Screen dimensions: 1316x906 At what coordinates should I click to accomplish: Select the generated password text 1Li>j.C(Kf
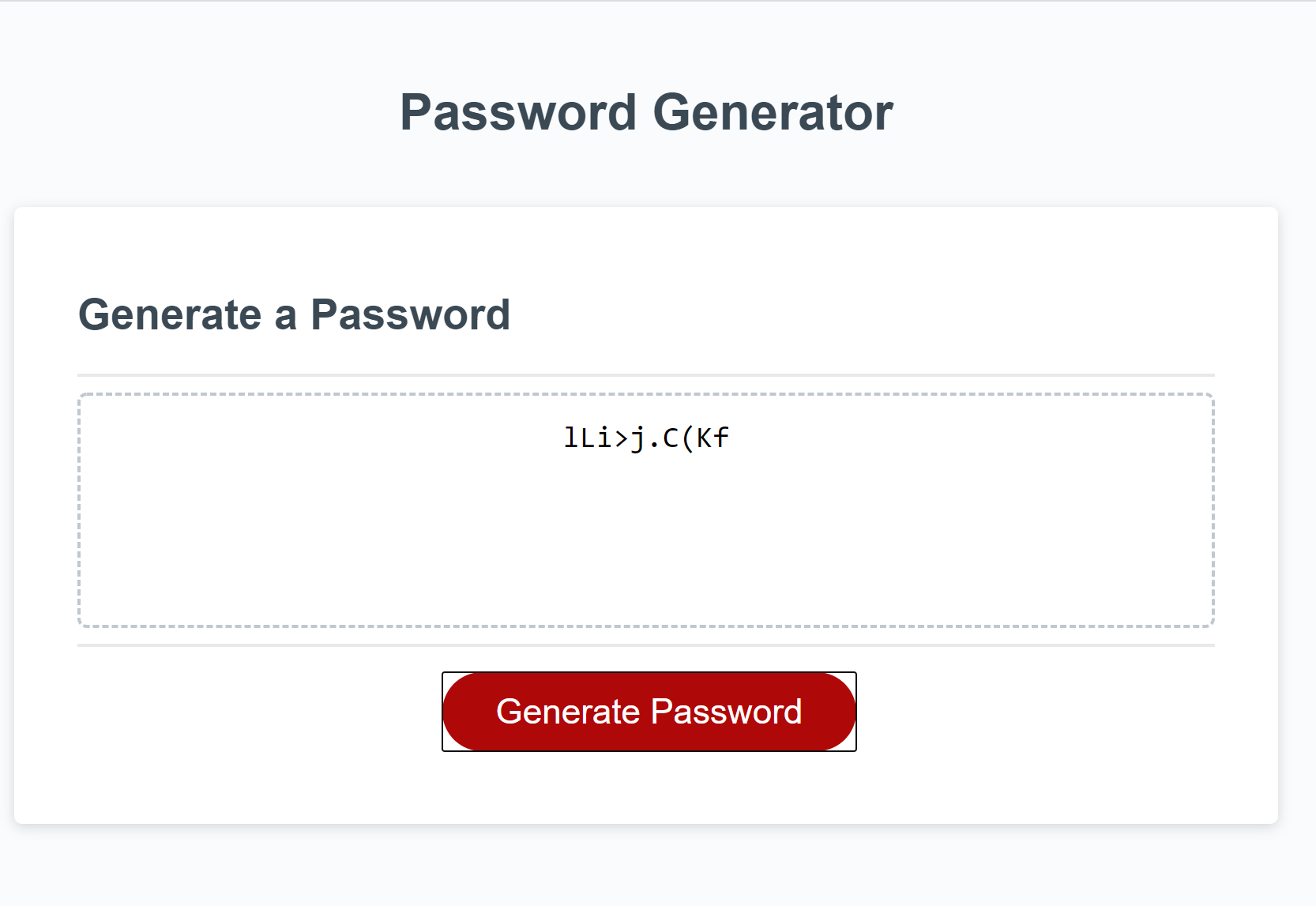[646, 438]
